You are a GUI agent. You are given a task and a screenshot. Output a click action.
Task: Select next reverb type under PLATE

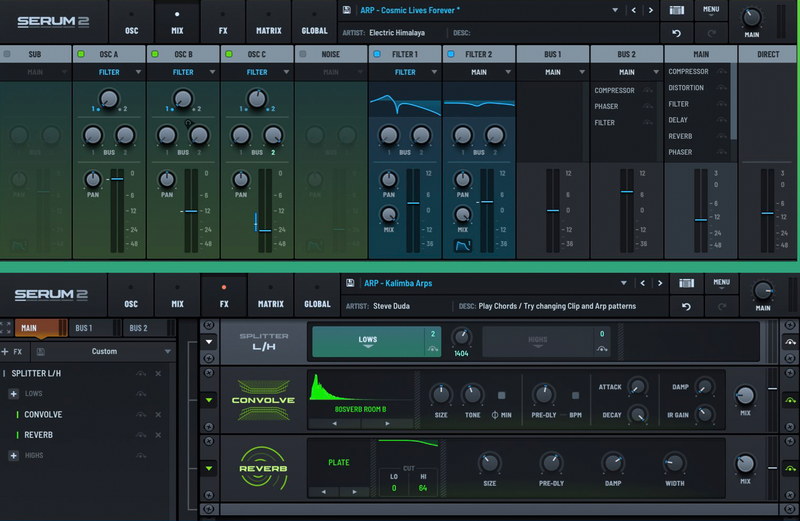pyautogui.click(x=355, y=492)
